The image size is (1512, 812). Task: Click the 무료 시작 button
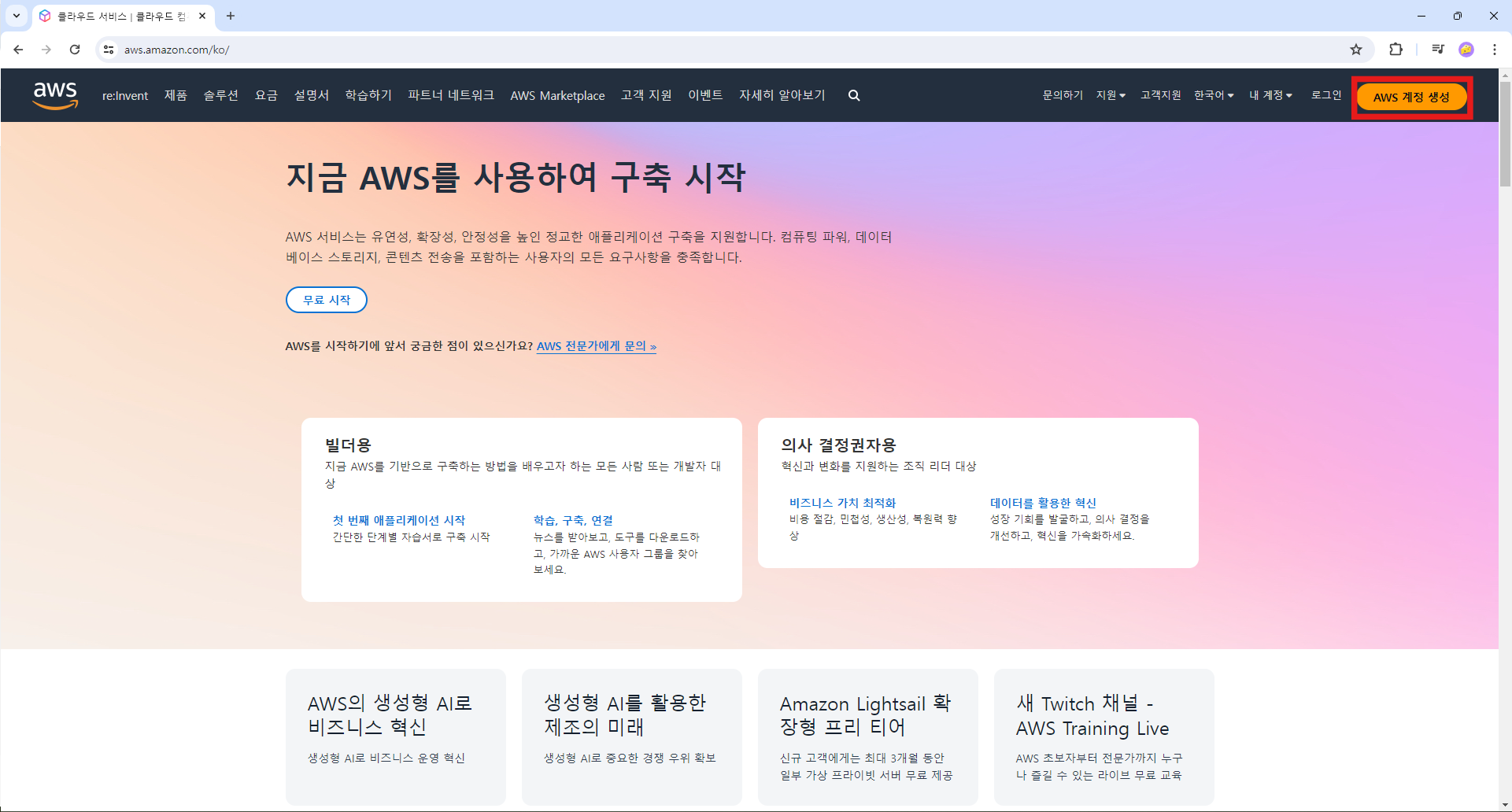click(x=327, y=300)
